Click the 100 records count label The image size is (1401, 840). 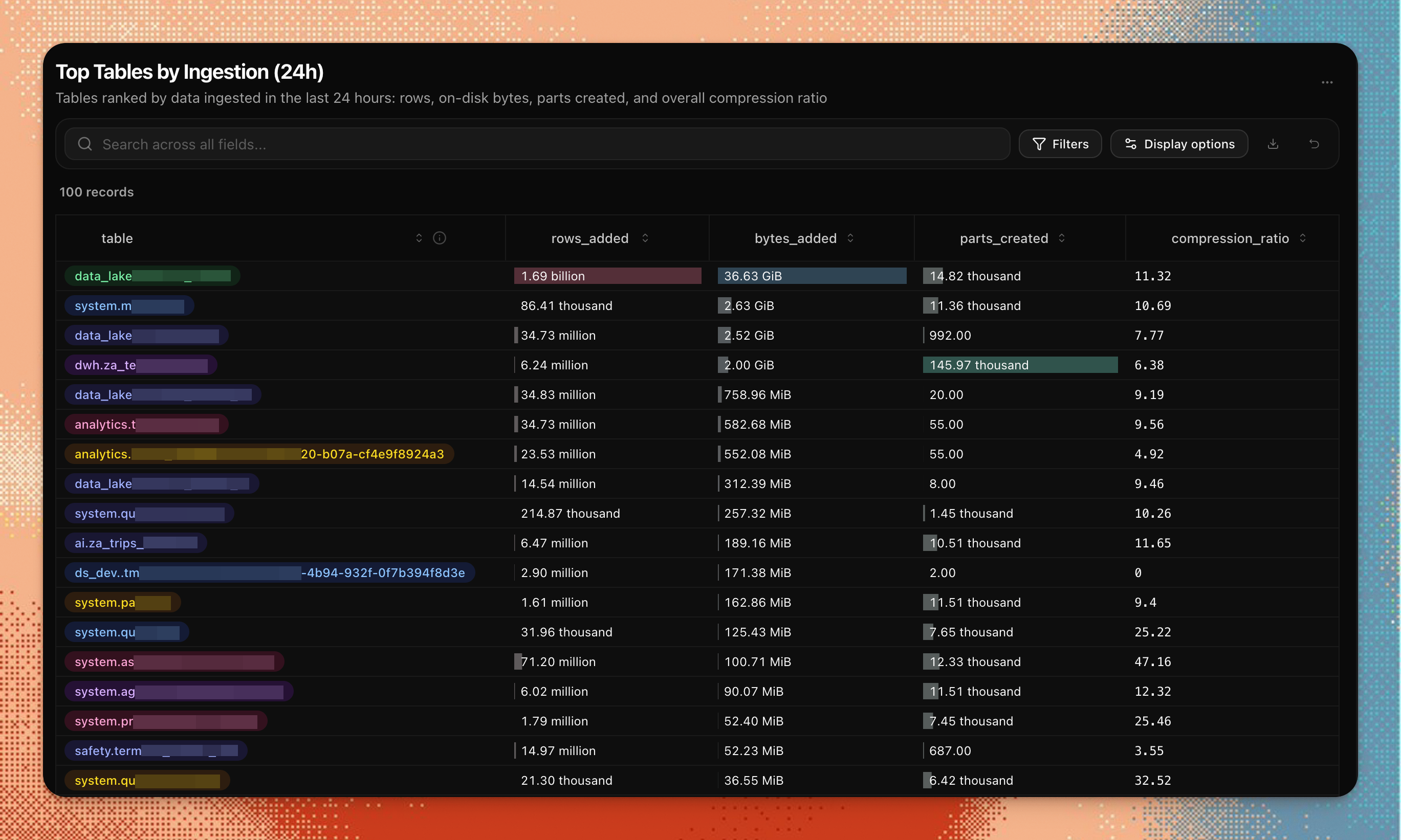pyautogui.click(x=97, y=192)
